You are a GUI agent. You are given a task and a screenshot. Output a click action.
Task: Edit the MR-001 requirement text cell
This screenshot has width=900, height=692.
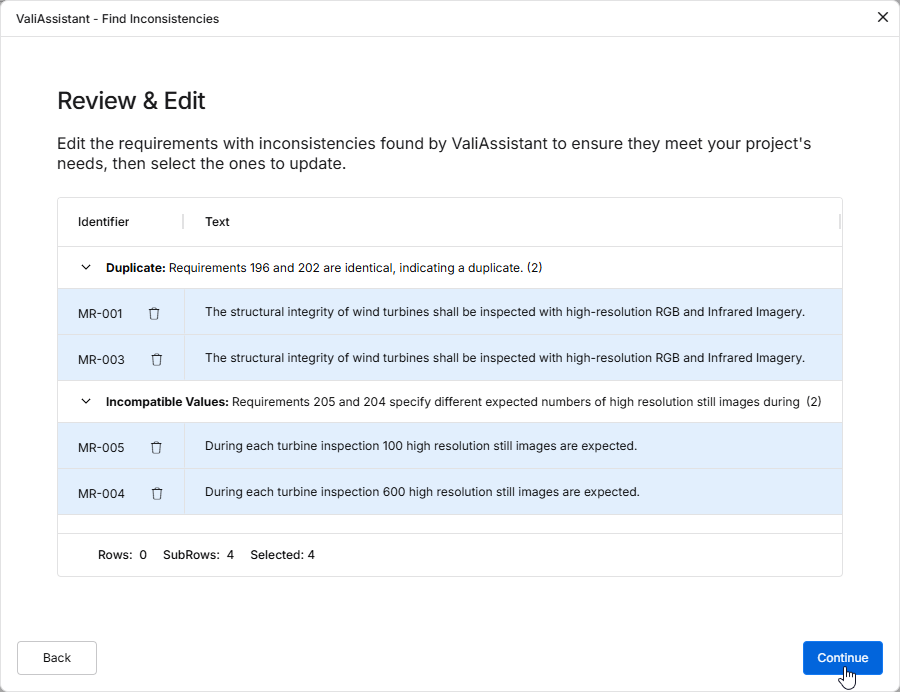click(504, 312)
